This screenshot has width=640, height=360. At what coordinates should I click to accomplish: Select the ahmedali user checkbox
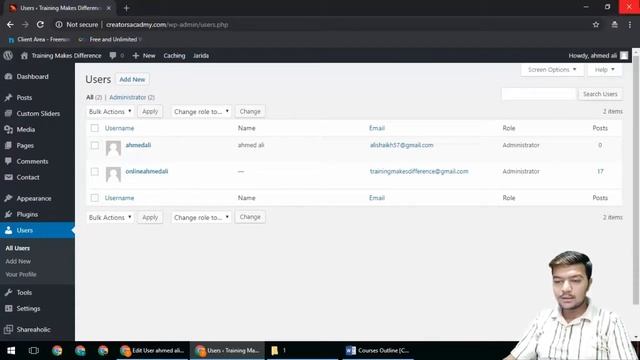tap(94, 145)
